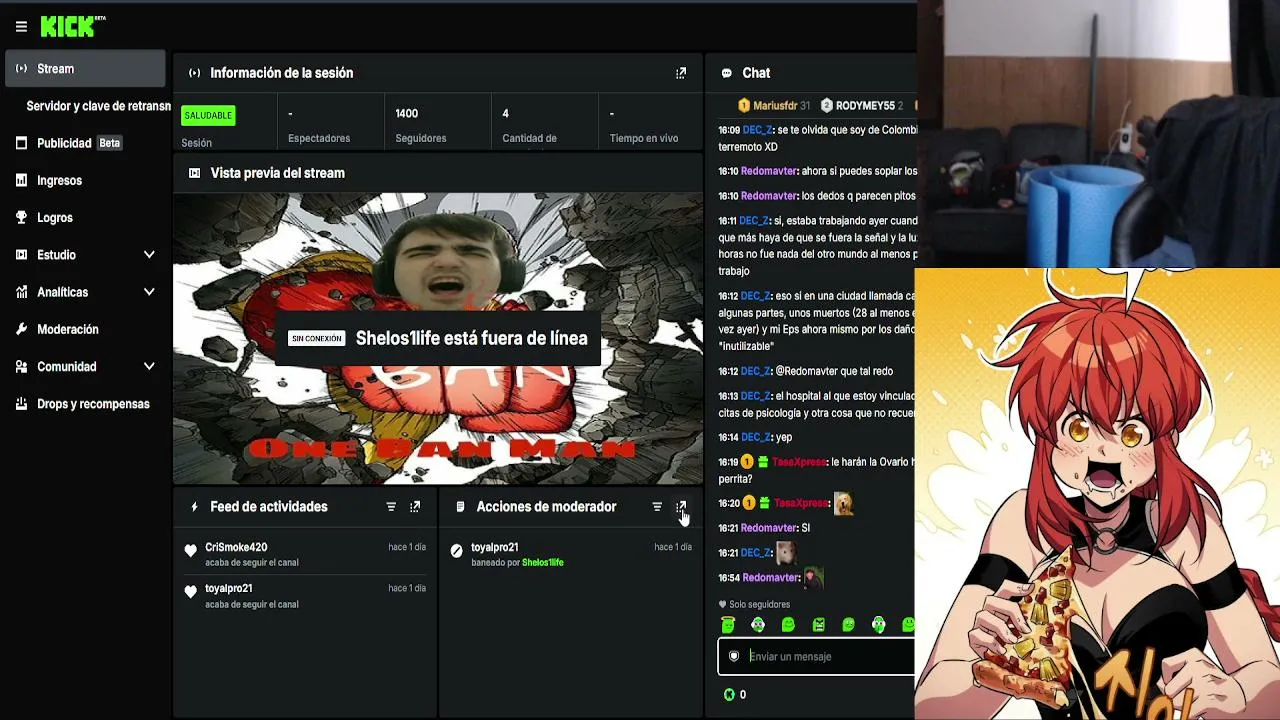
Task: Pop out the Feed de actividades panel
Action: pyautogui.click(x=415, y=507)
